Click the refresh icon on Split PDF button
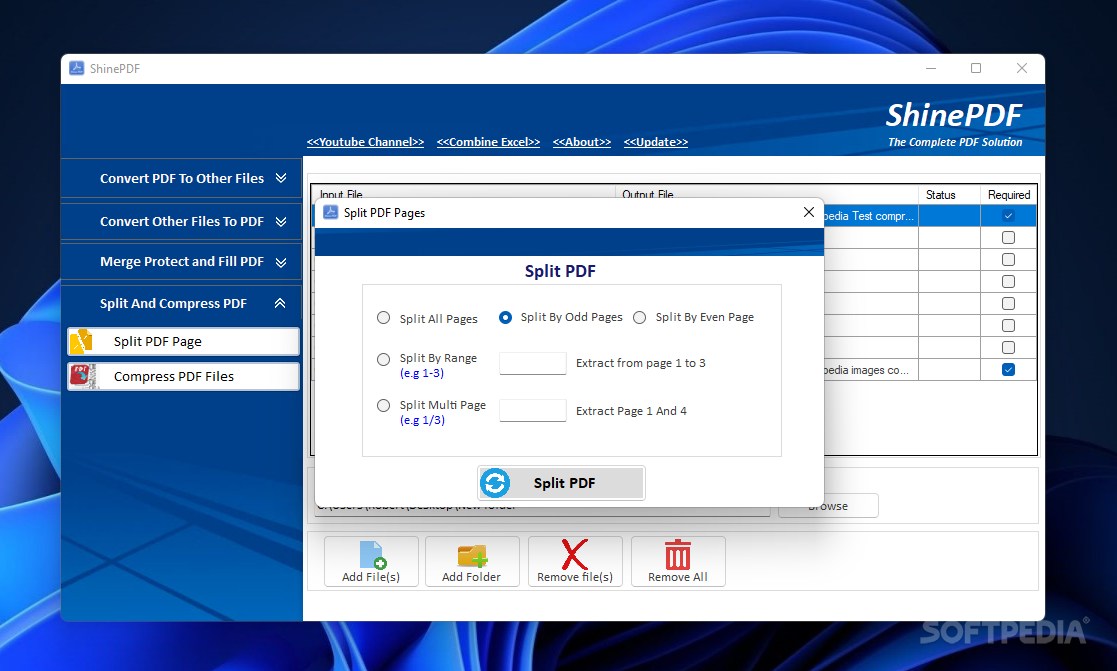 pyautogui.click(x=495, y=483)
